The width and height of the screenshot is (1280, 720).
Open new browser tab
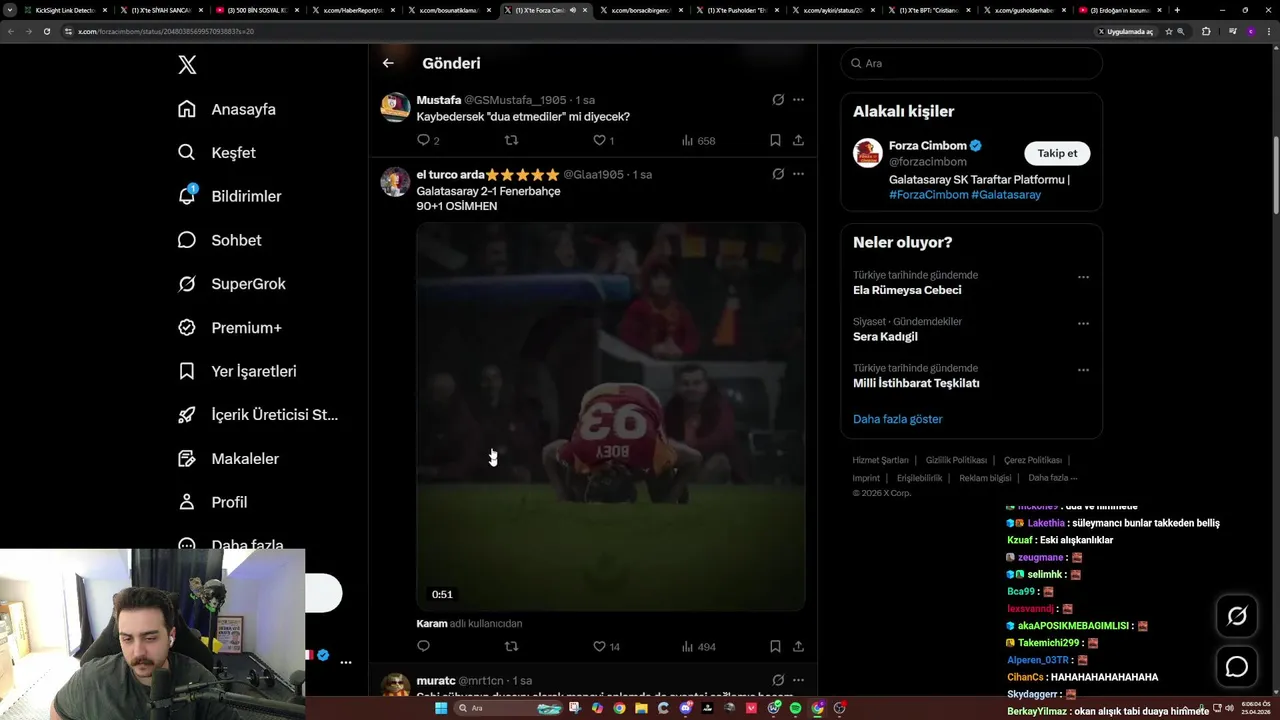(x=1177, y=10)
